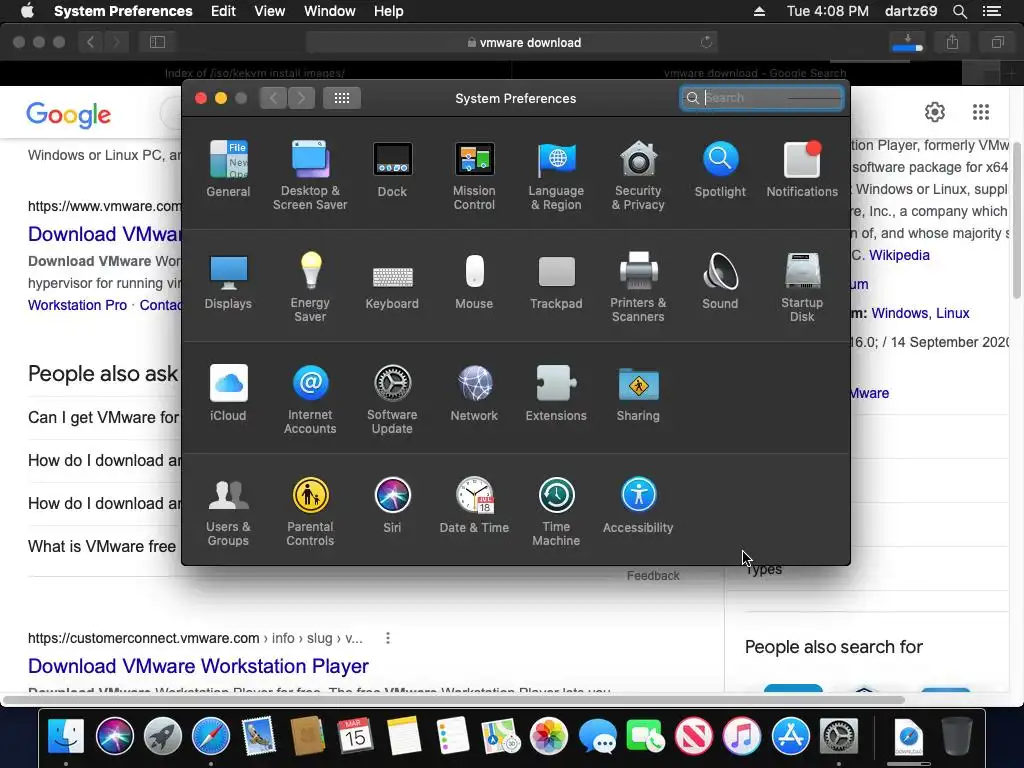
Task: Open Notification Center from the menu bar
Action: (992, 11)
